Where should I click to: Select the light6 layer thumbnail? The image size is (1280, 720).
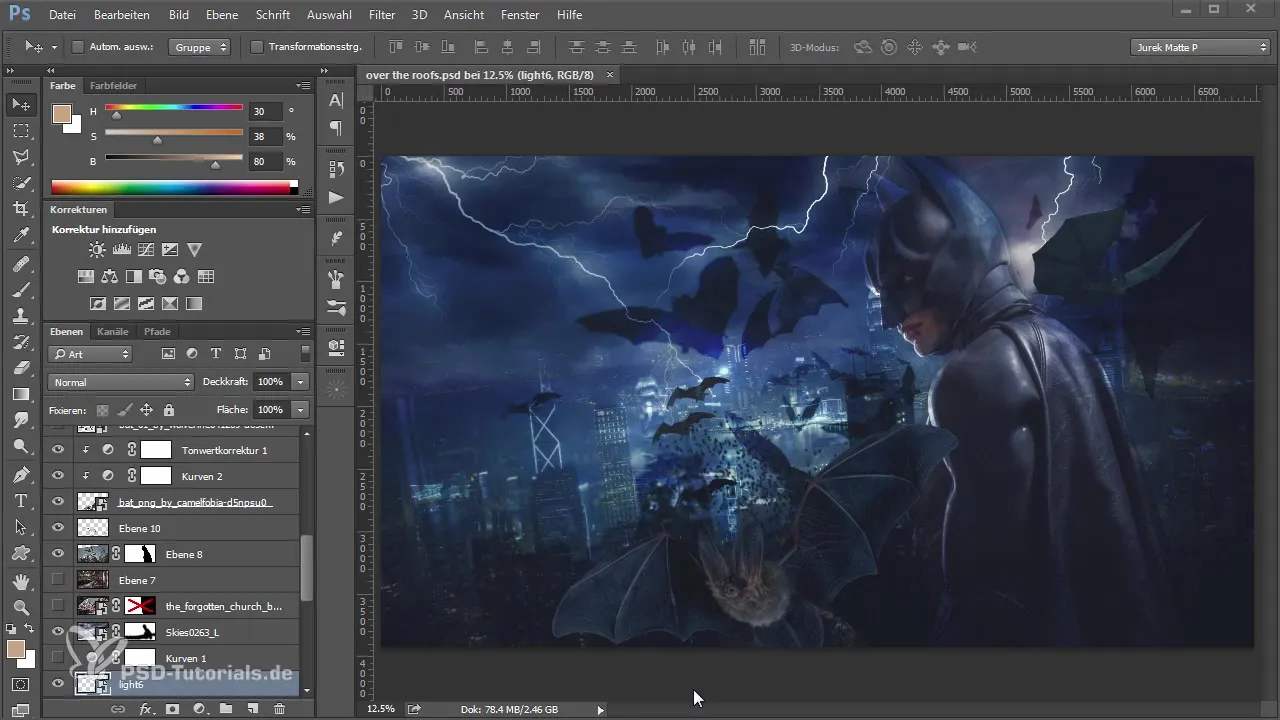pyautogui.click(x=92, y=684)
